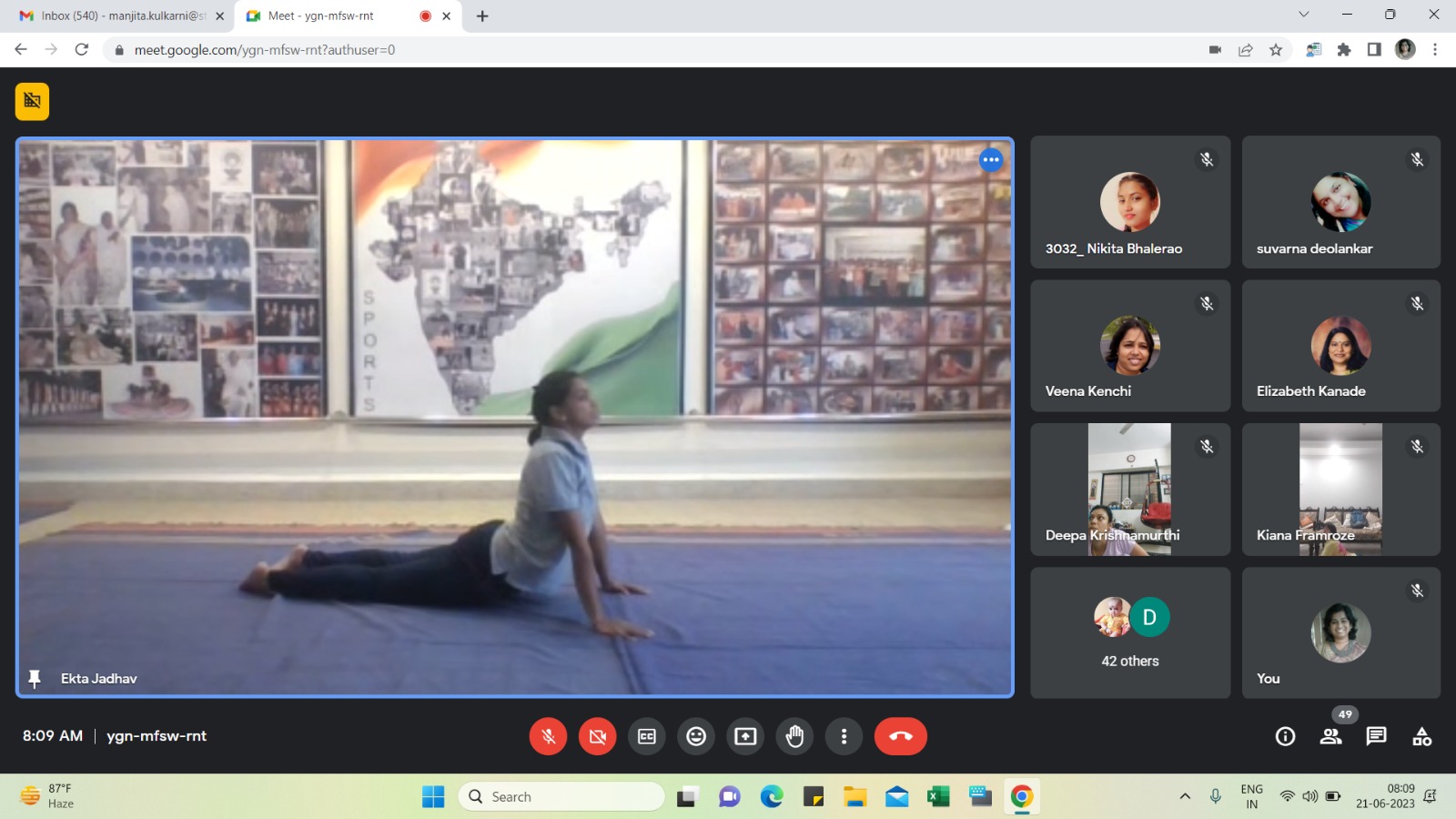Open tab search chevron in title bar
This screenshot has height=819, width=1456.
(x=1303, y=15)
